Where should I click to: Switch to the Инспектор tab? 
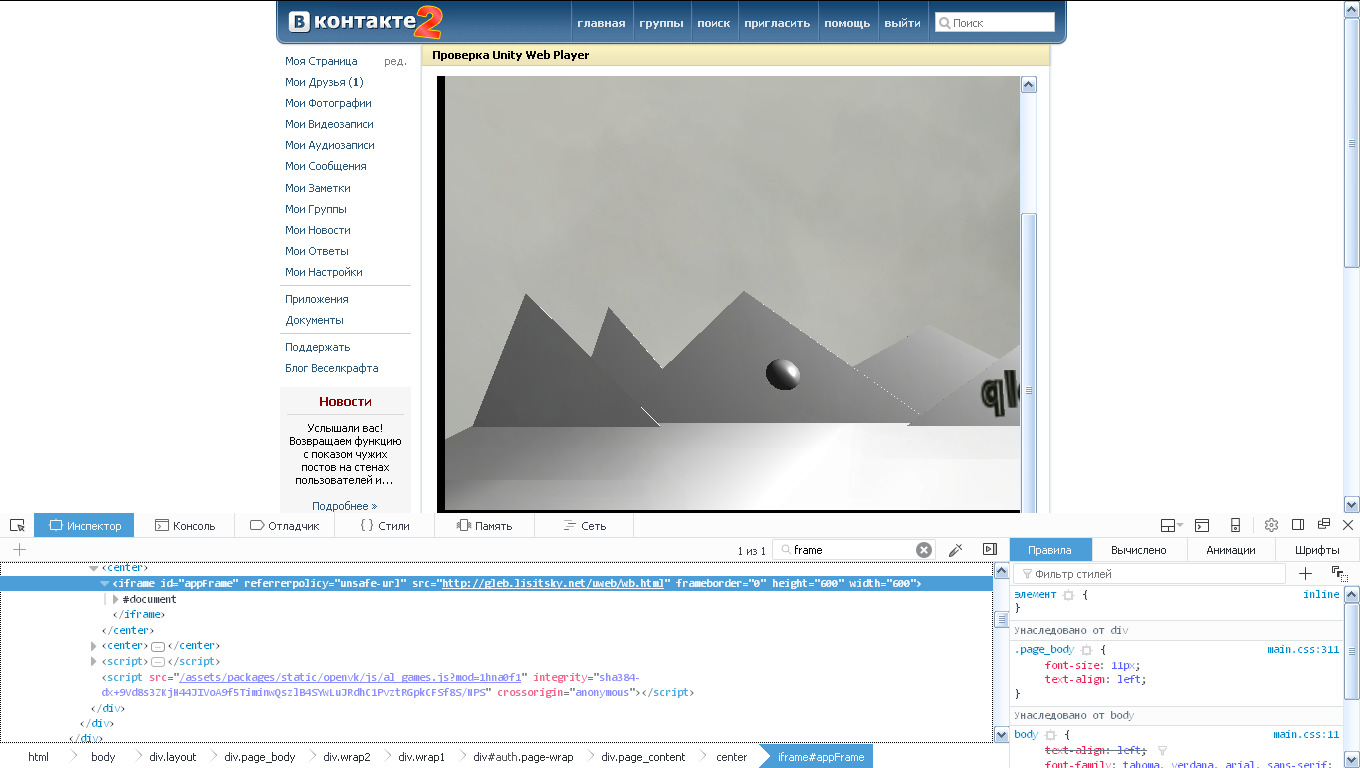[x=84, y=526]
